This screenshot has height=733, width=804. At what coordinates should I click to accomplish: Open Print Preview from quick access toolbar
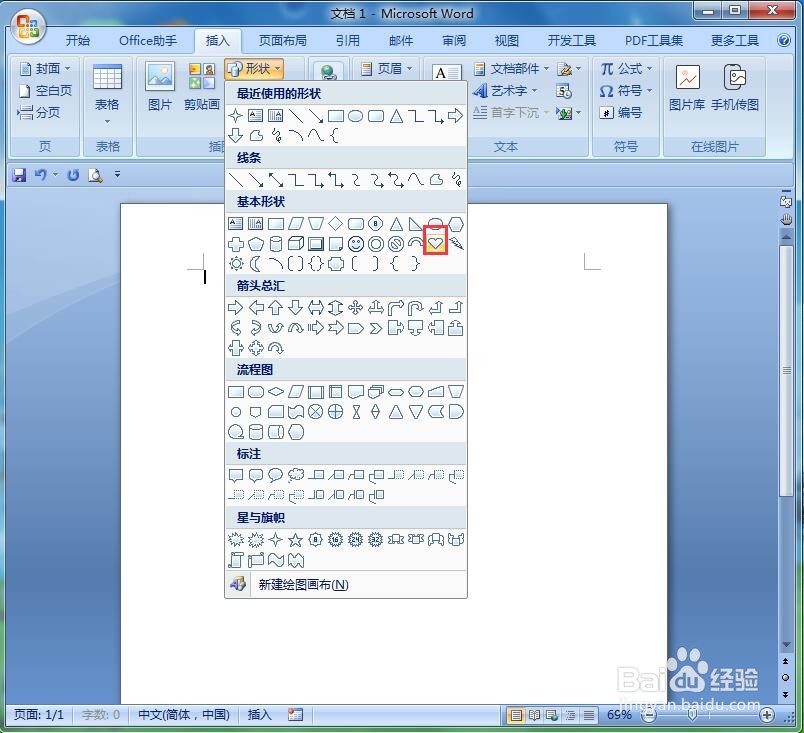point(95,175)
